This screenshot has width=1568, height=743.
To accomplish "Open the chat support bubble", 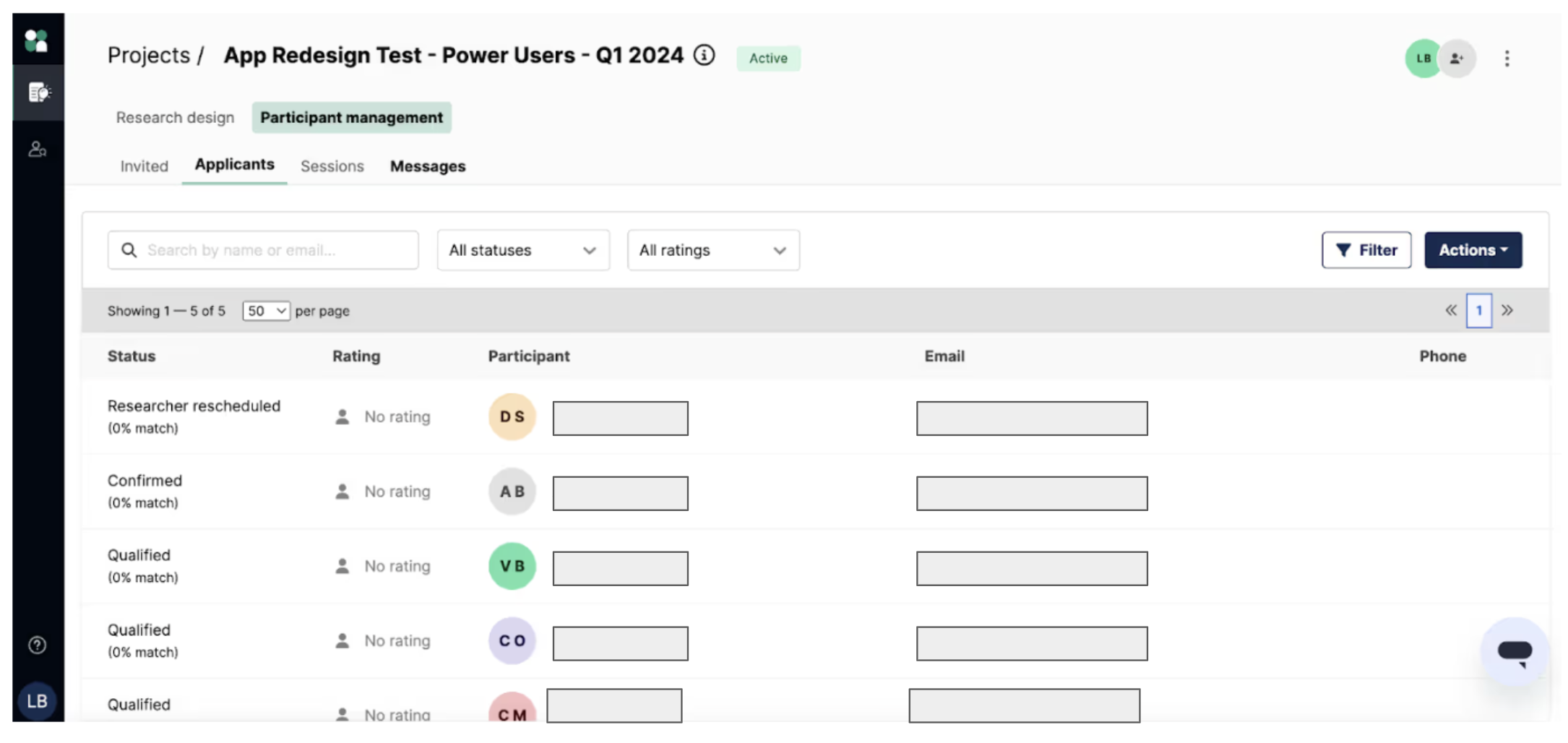I will tap(1515, 652).
